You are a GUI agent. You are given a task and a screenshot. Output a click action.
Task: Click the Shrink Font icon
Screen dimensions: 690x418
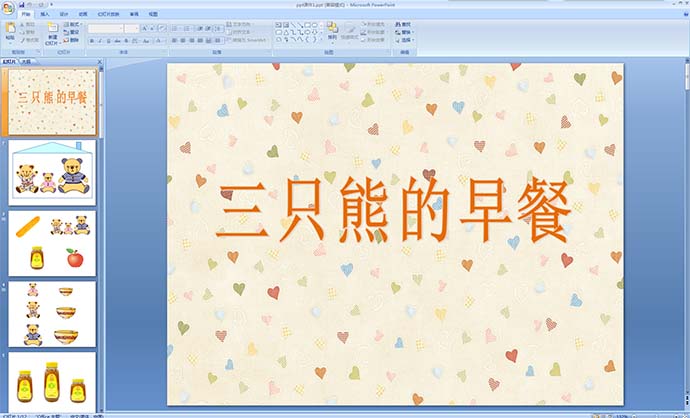(151, 29)
